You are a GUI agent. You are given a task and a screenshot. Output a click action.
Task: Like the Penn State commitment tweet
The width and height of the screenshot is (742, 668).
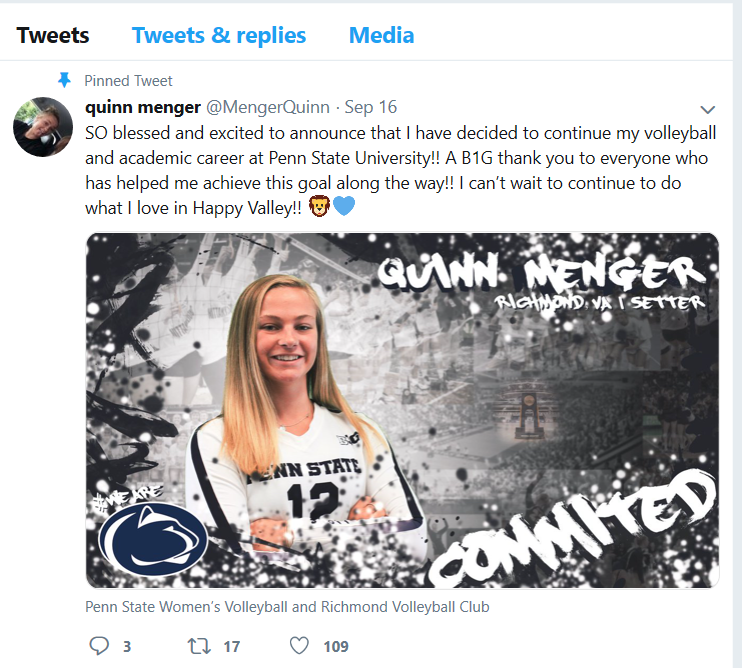296,646
